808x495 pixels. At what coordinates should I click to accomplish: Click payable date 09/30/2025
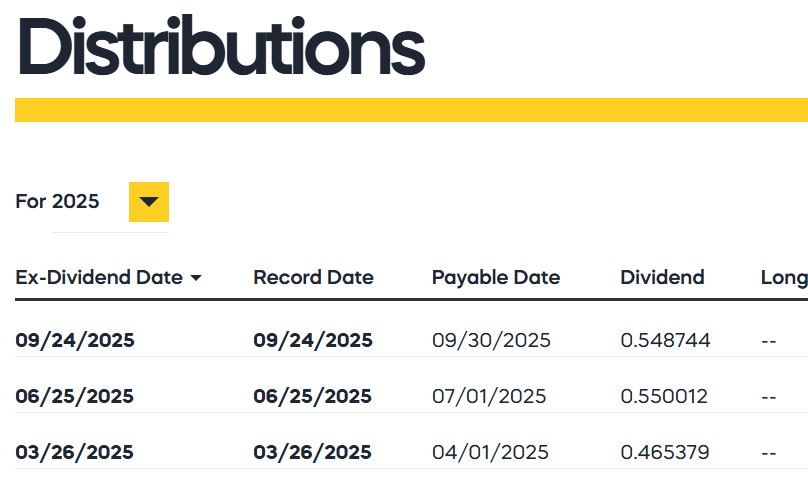pyautogui.click(x=491, y=340)
